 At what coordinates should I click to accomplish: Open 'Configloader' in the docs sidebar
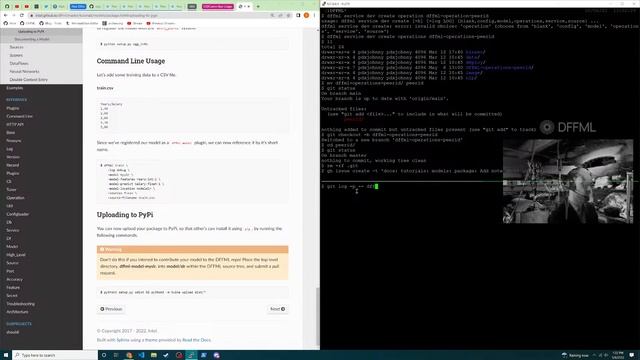tap(18, 214)
